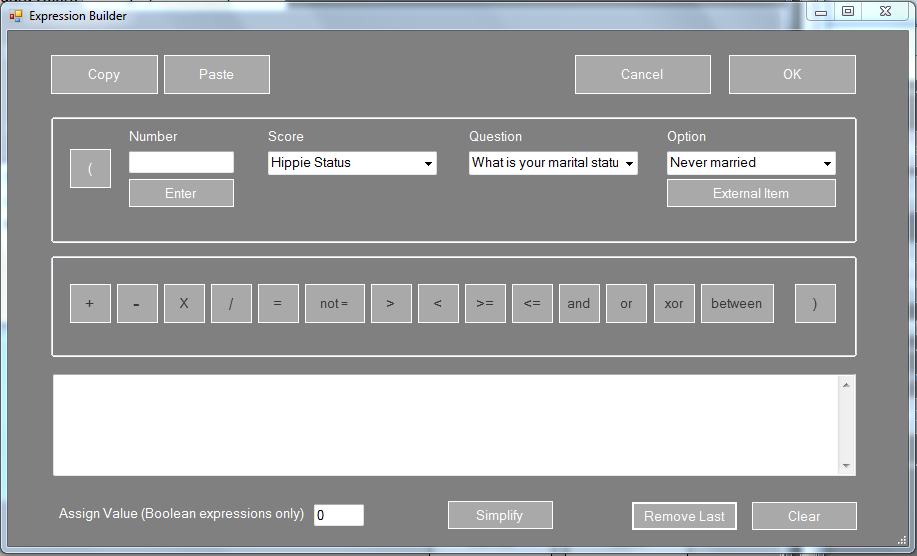Screen dimensions: 917x556
Task: Insert the minus operator
Action: [137, 304]
